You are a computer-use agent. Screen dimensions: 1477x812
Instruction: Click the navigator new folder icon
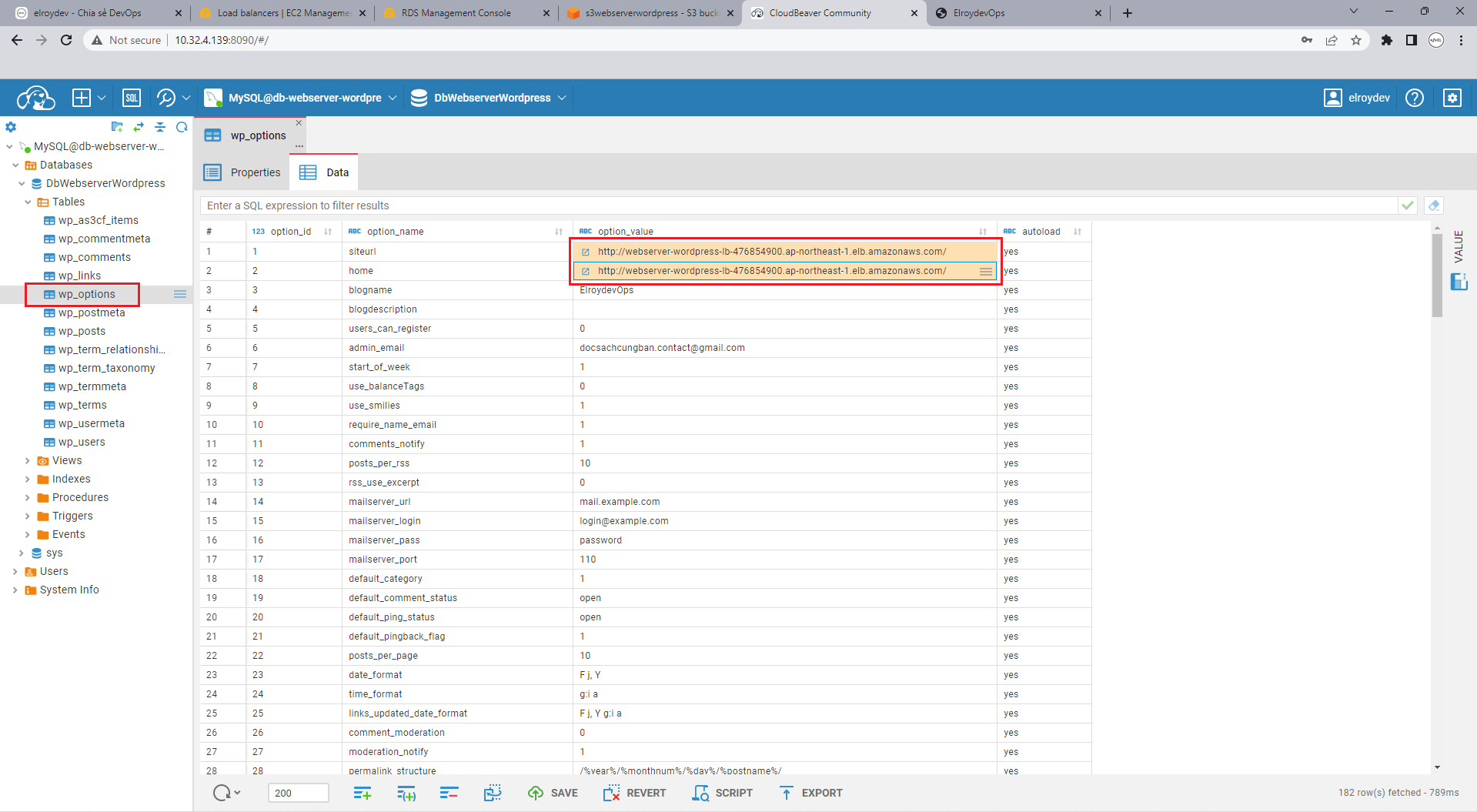(117, 127)
